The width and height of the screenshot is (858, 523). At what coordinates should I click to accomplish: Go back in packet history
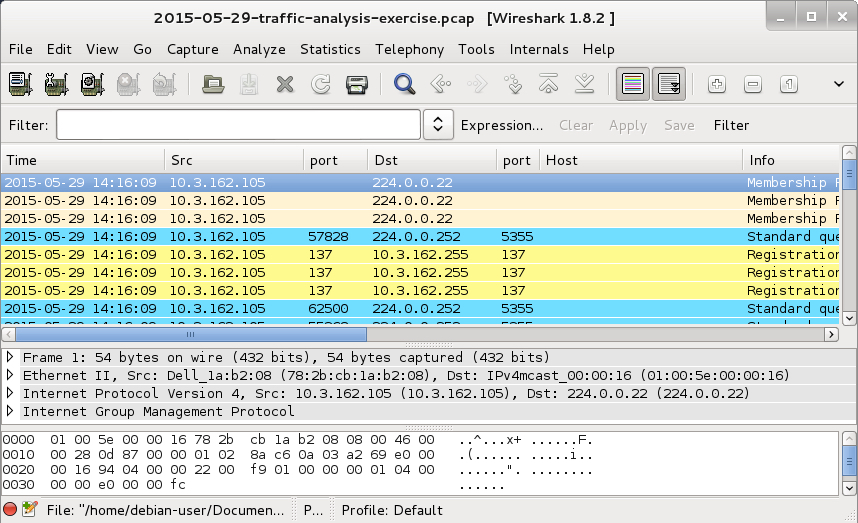440,84
